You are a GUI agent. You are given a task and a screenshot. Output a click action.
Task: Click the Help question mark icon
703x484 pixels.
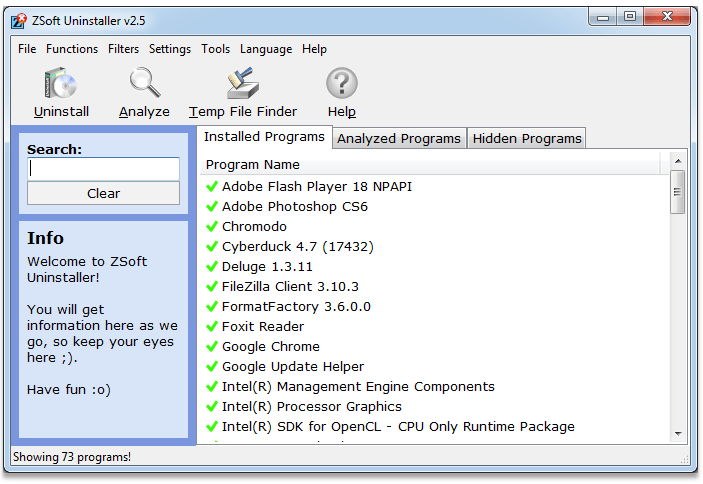point(342,82)
